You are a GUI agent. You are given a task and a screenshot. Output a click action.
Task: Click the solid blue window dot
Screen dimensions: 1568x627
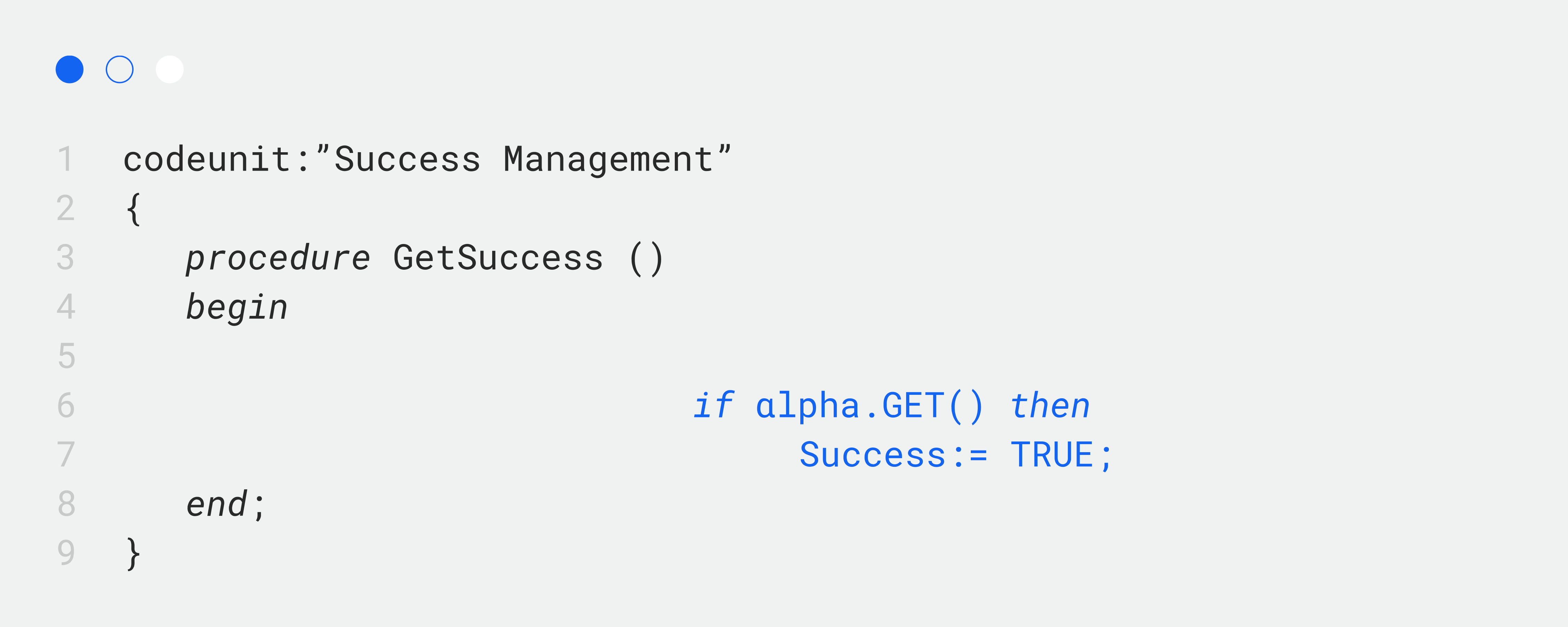[x=70, y=69]
